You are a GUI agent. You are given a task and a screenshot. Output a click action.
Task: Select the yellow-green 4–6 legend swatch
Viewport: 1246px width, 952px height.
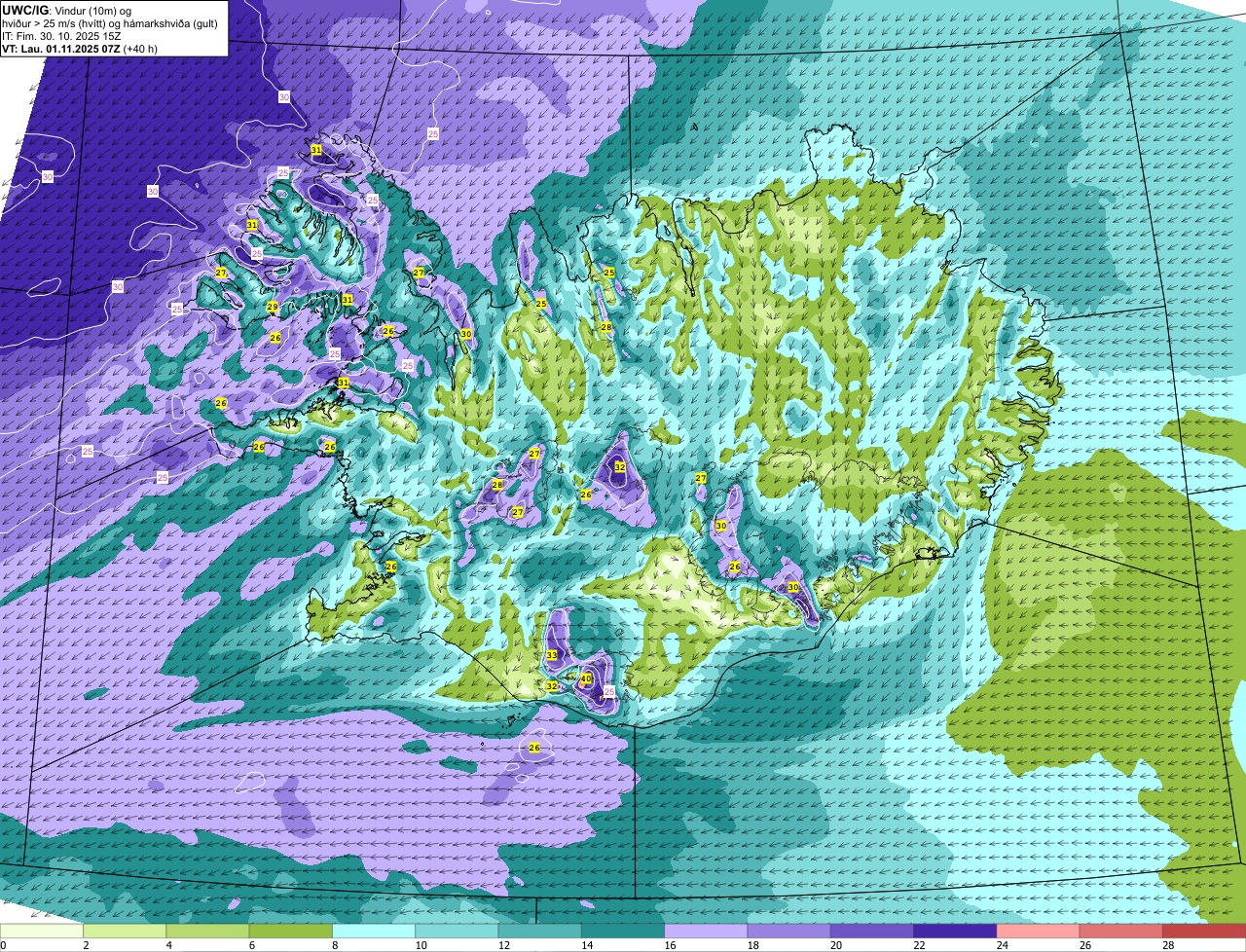[x=208, y=931]
